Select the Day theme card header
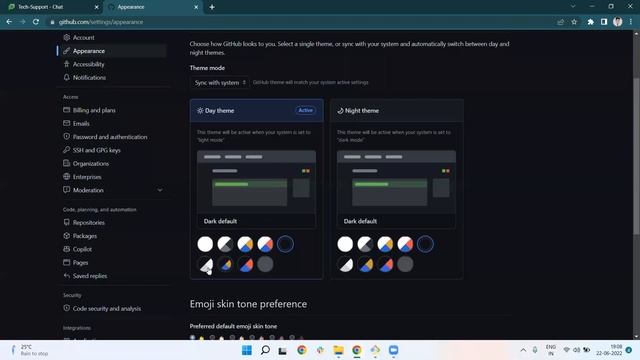This screenshot has height=360, width=640. (257, 111)
